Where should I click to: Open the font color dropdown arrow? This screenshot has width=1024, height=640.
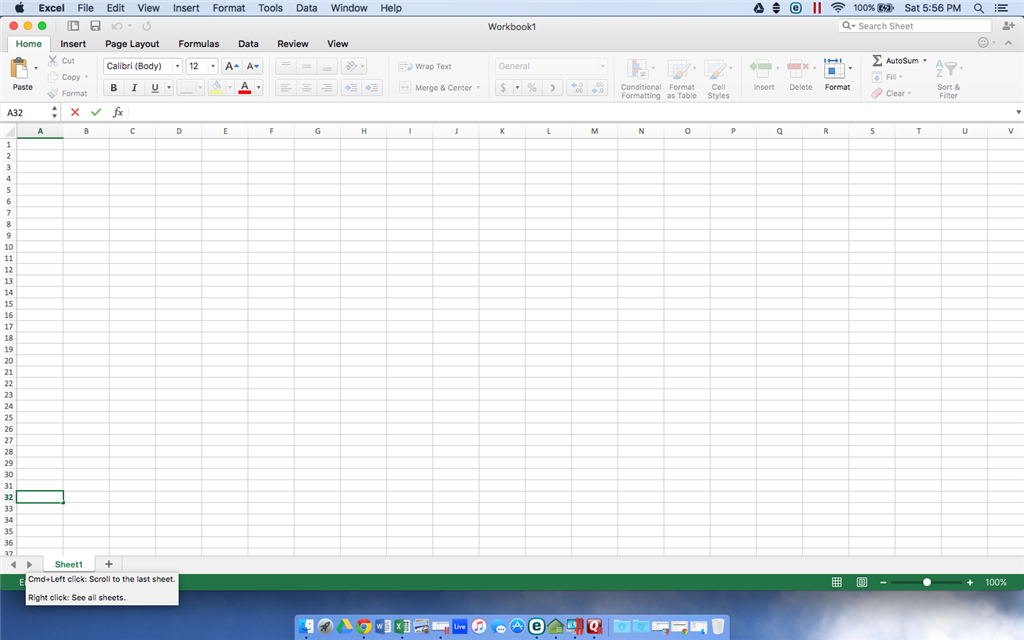259,88
